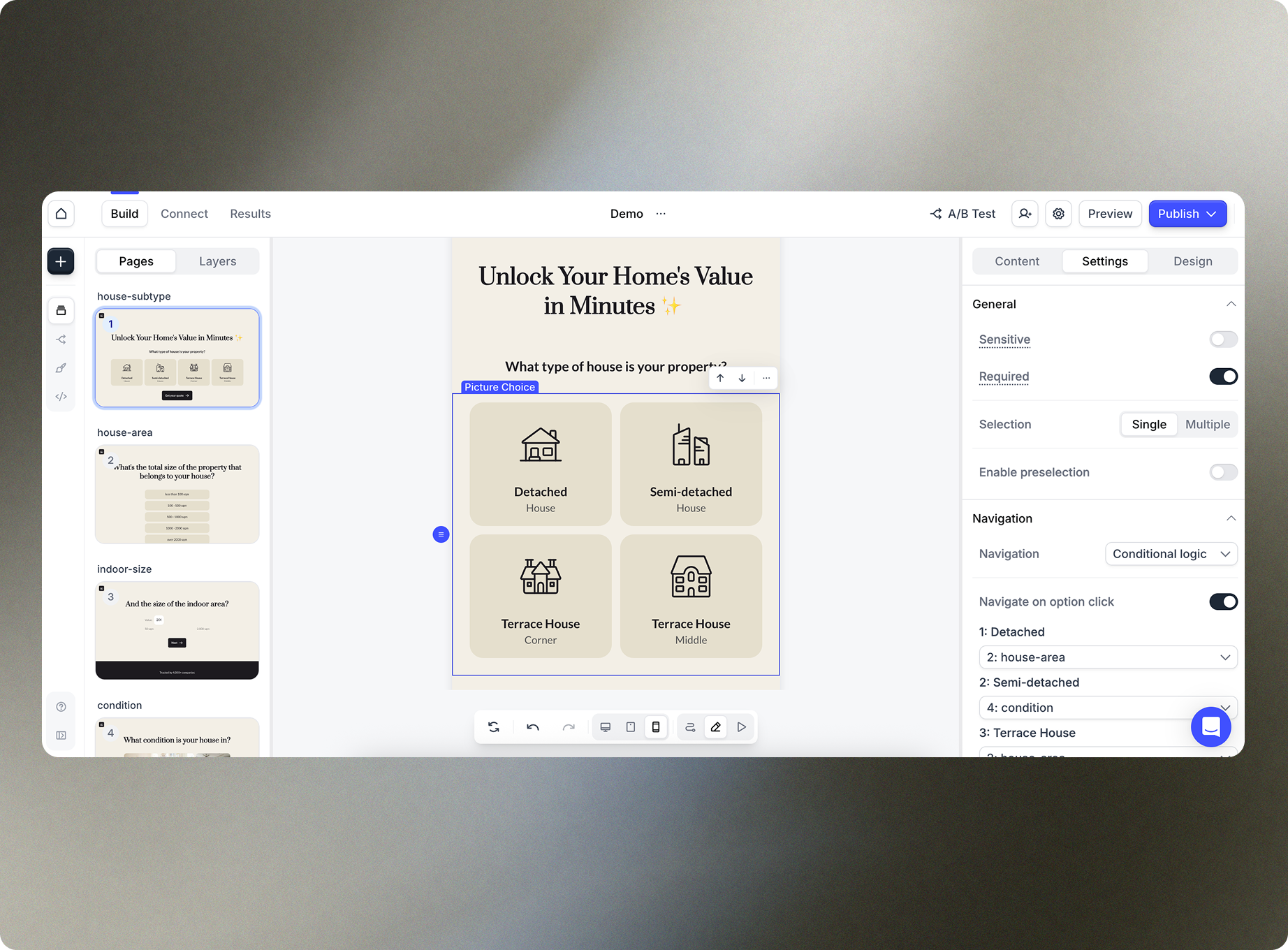This screenshot has width=1288, height=950.
Task: Select page 3 indoor-size thumbnail
Action: point(177,631)
